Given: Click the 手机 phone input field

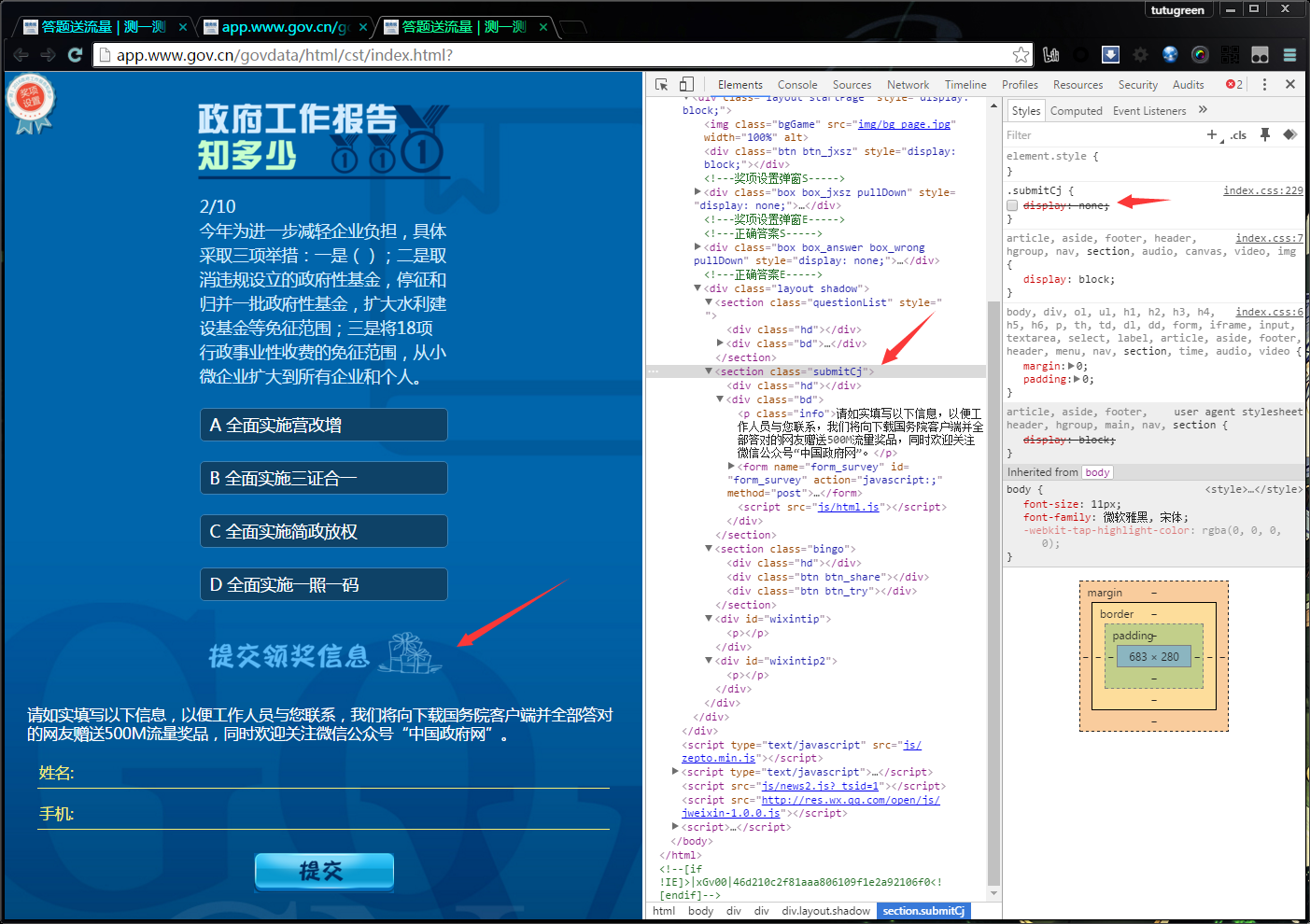Looking at the screenshot, I should (x=323, y=815).
